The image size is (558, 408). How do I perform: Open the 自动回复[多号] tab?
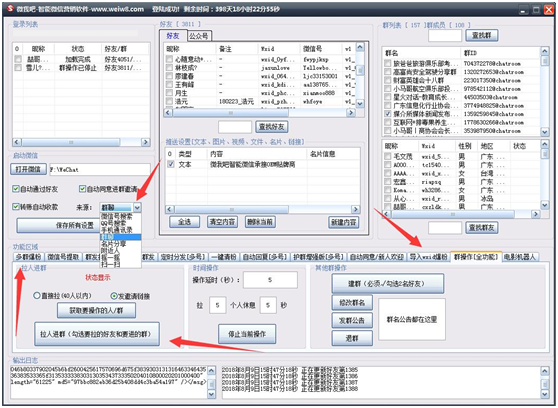pyautogui.click(x=265, y=257)
